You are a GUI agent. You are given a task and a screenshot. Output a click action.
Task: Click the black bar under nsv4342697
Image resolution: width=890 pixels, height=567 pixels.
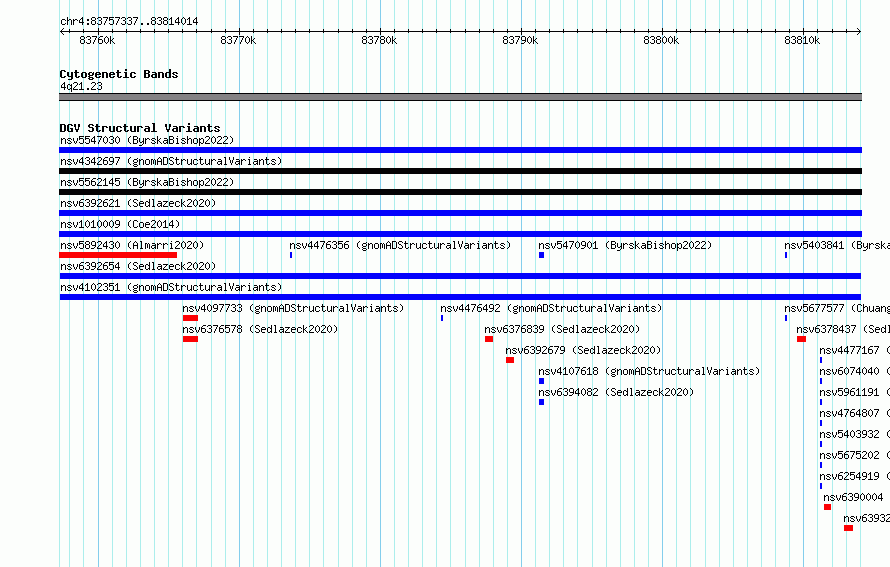tap(460, 171)
